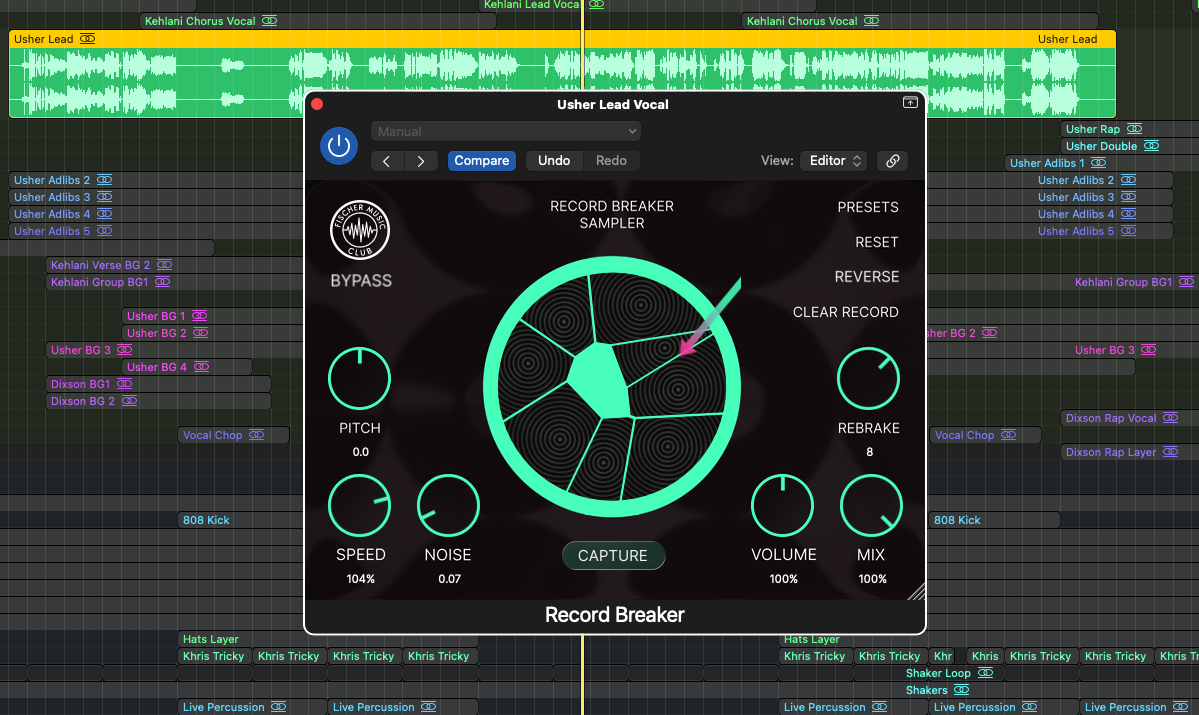Screen dimensions: 1199x715
Task: Click the link sidechain icon
Action: point(892,161)
